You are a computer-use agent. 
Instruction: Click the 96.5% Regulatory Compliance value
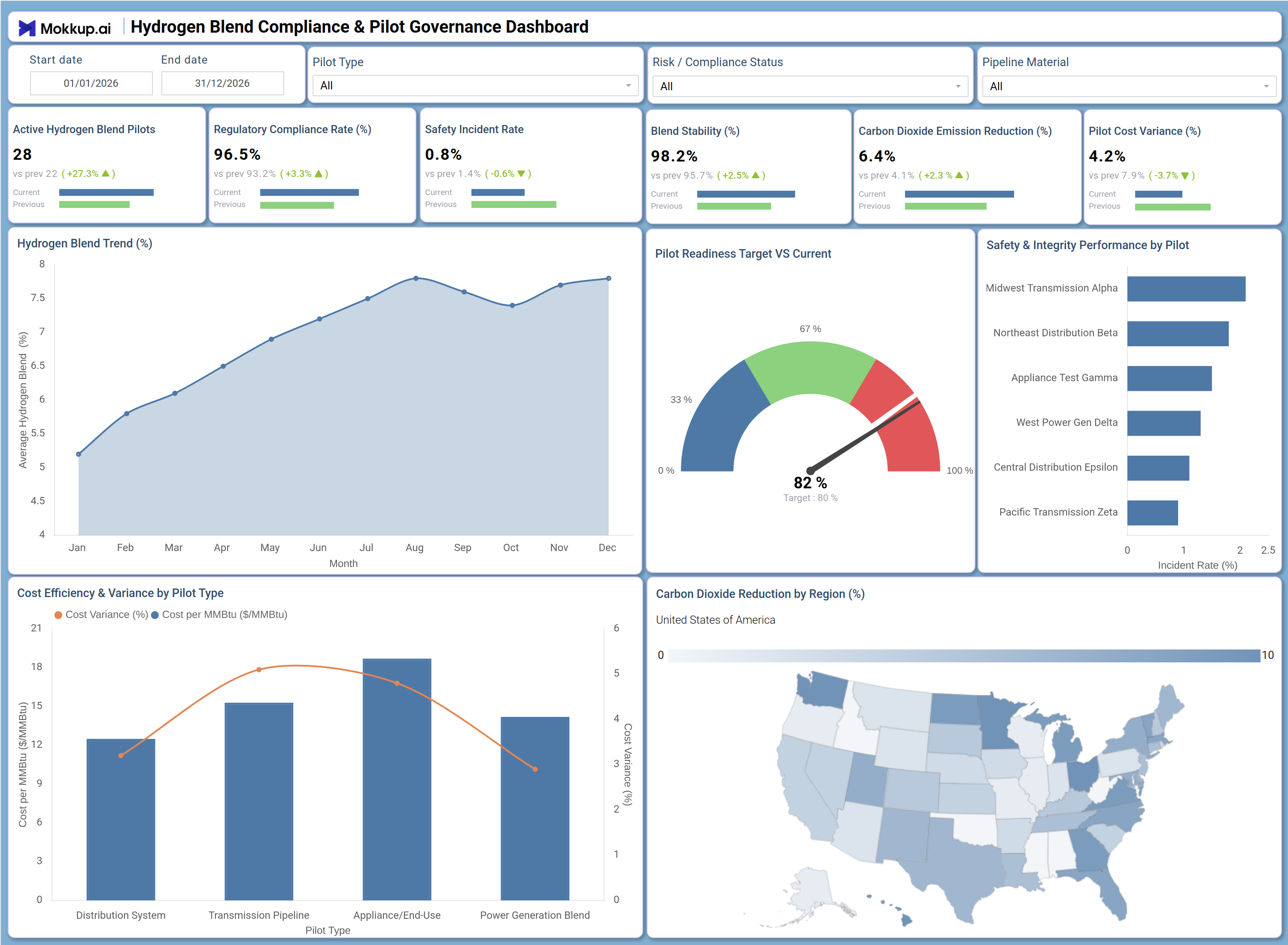237,155
